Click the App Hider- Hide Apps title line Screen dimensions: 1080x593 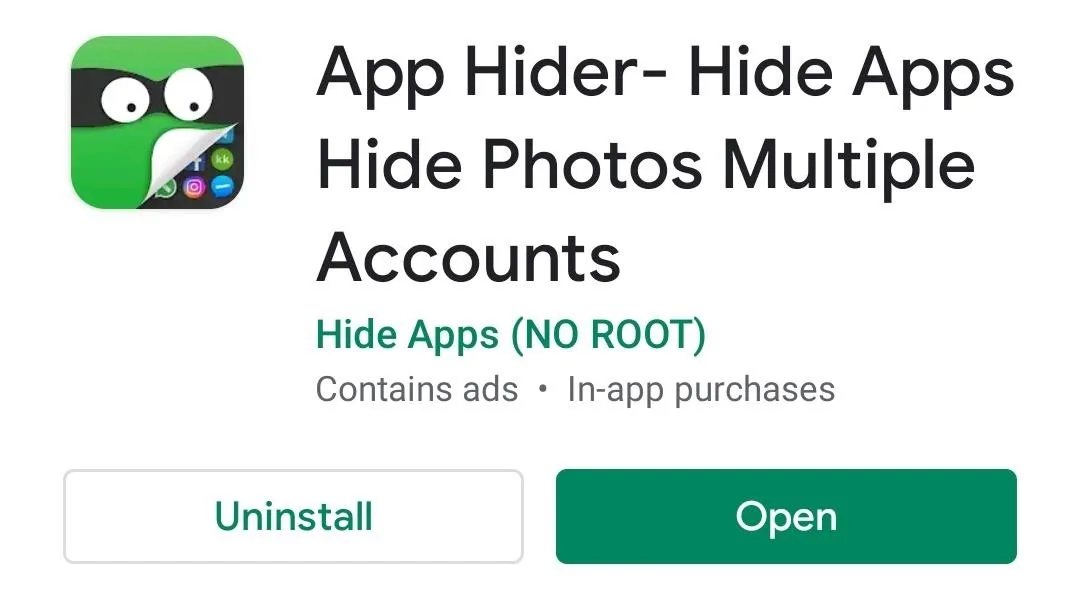coord(665,74)
